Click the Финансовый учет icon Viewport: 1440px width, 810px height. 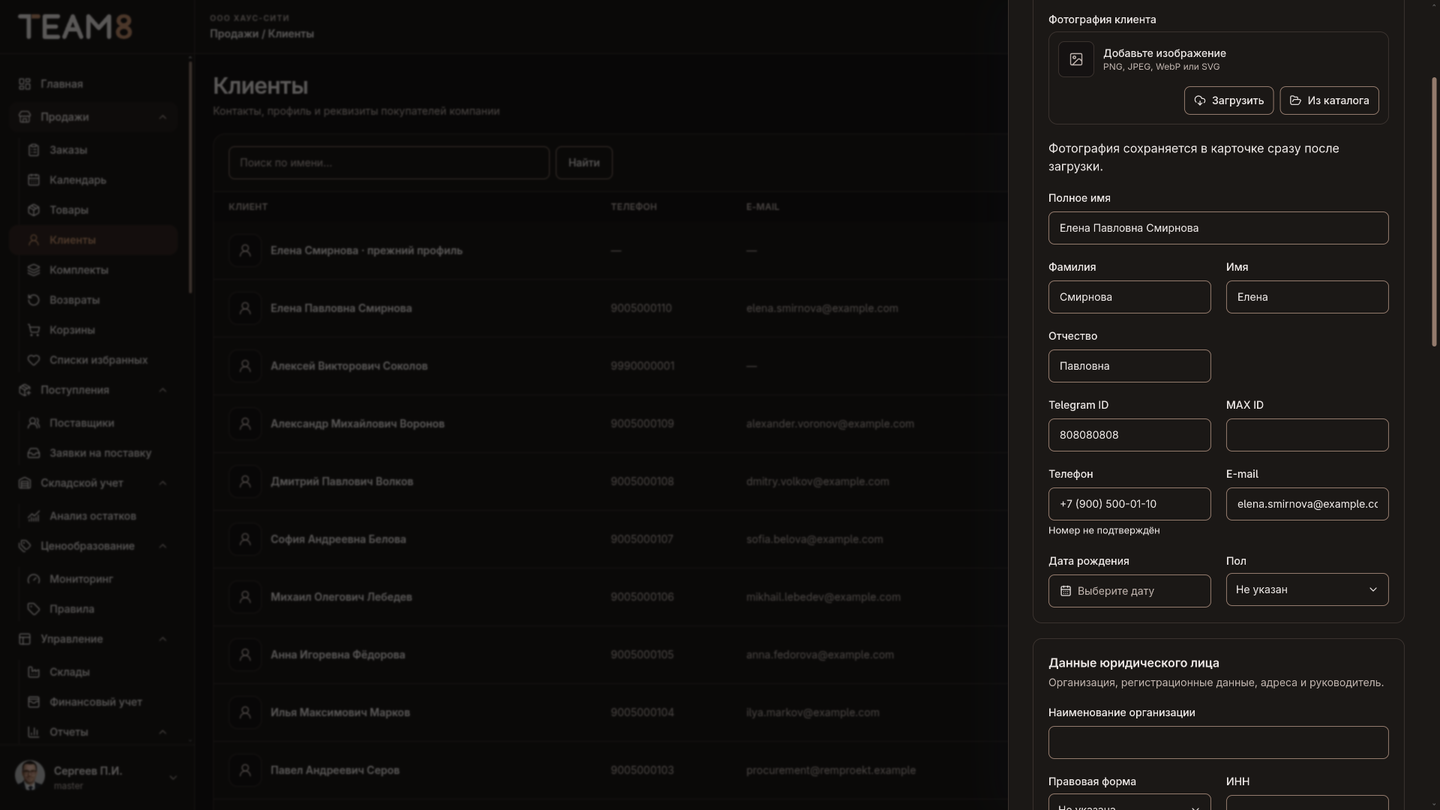tap(34, 702)
